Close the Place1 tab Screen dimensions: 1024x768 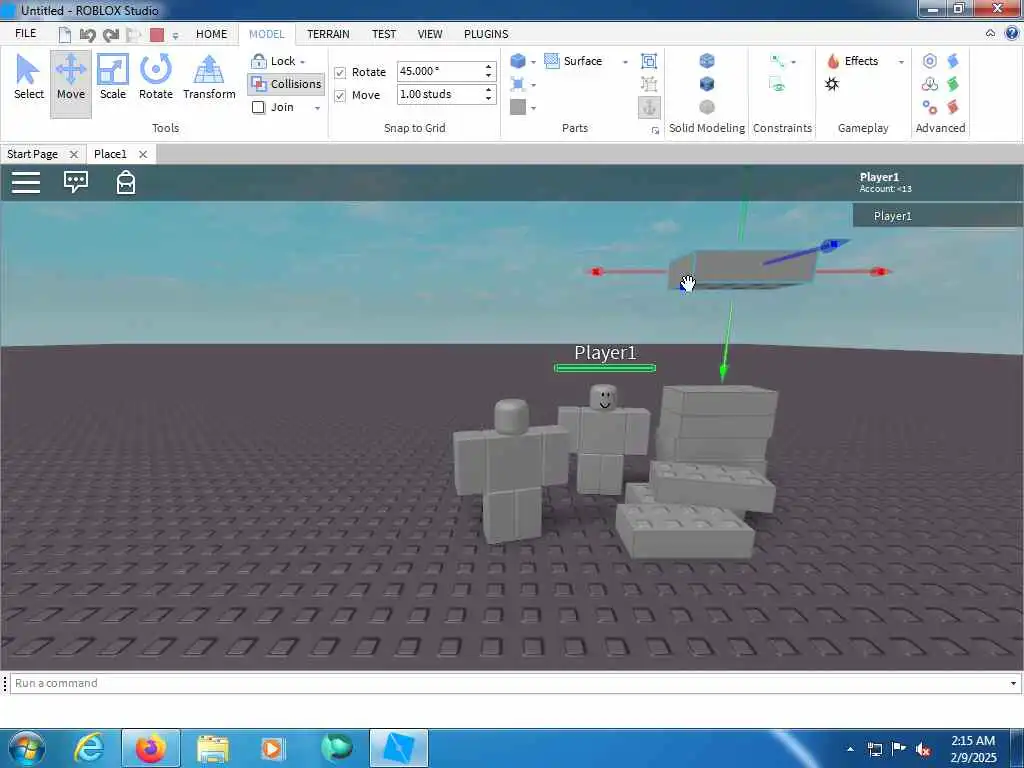tap(142, 154)
